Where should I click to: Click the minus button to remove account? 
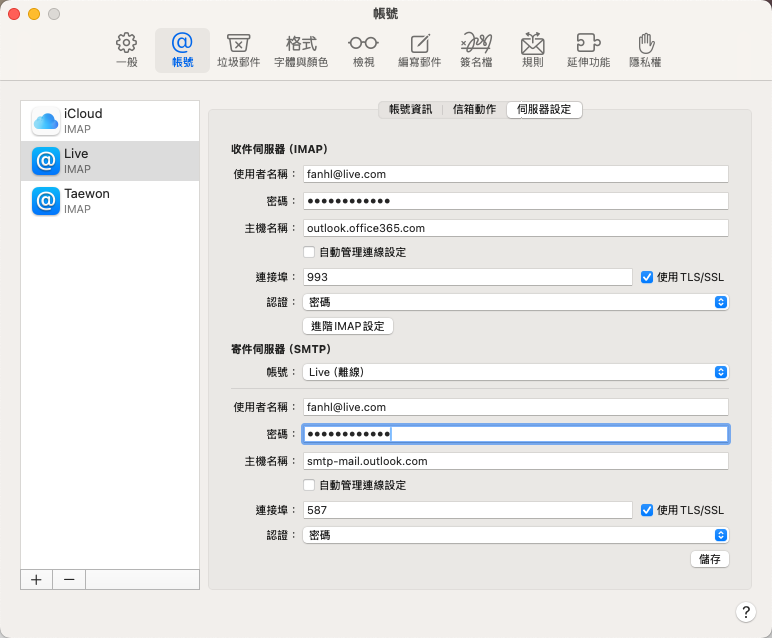click(69, 579)
